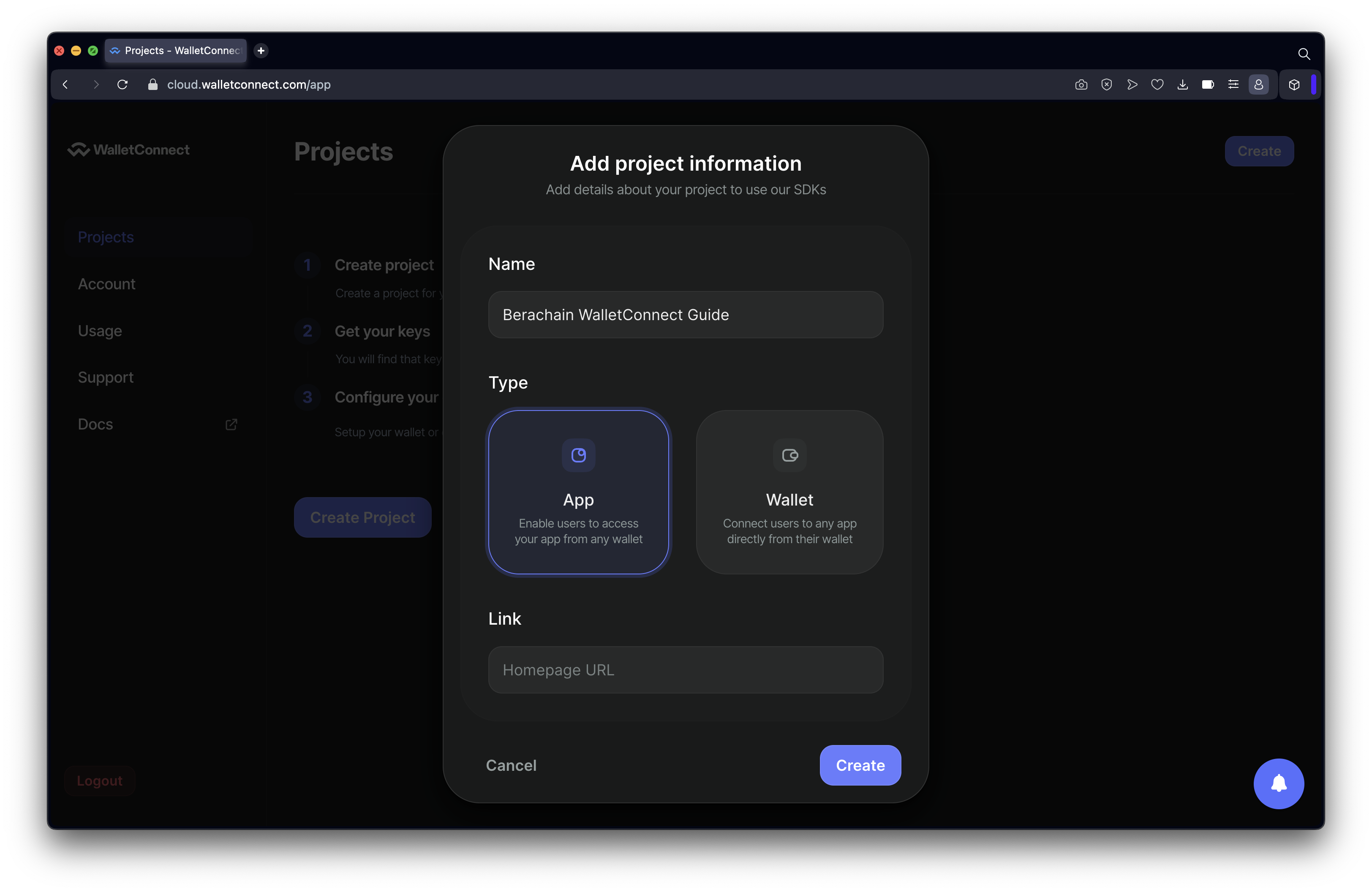Click the 'Create project' step heading
The width and height of the screenshot is (1372, 892).
(384, 265)
